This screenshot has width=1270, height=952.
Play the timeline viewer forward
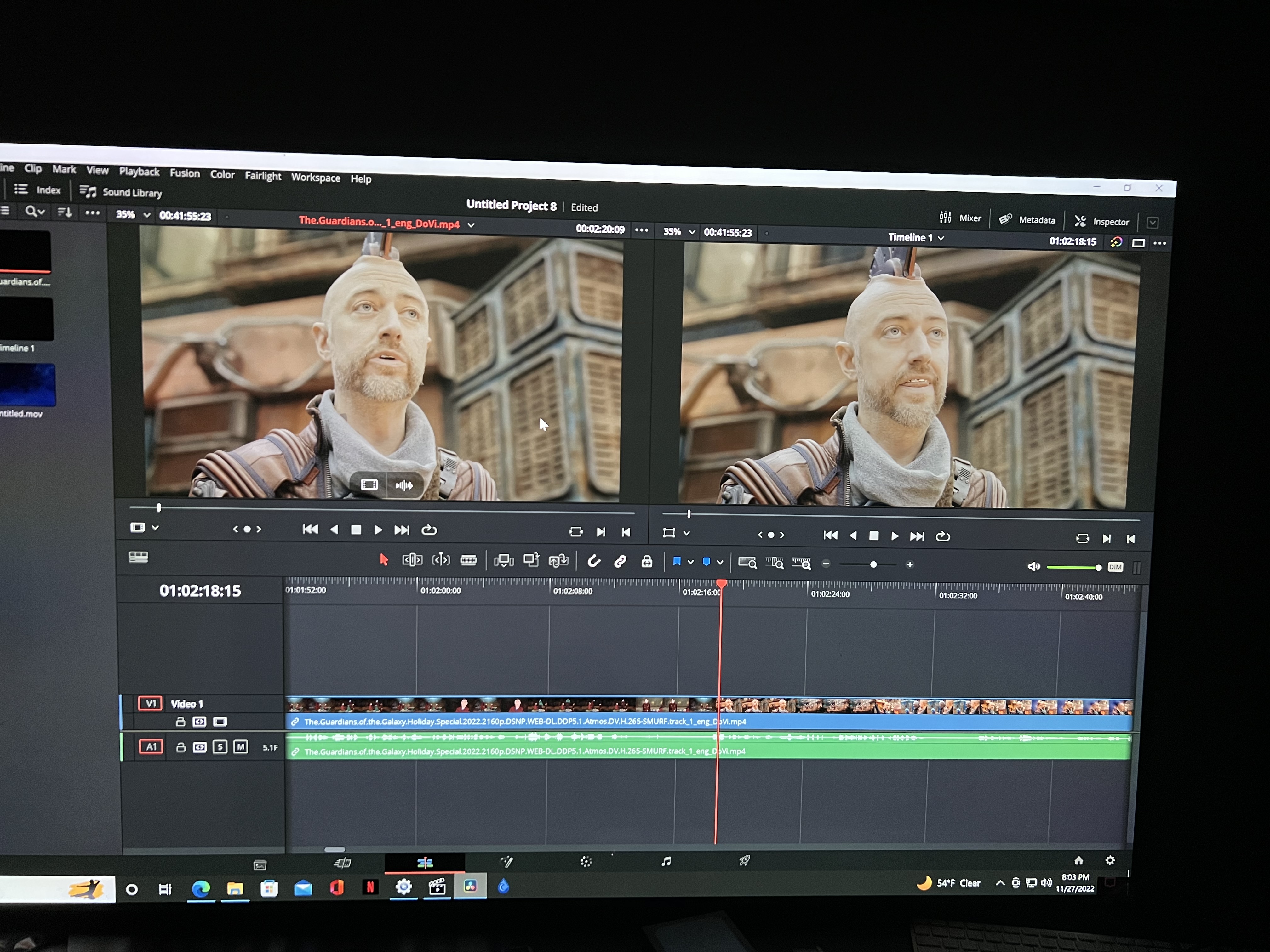[895, 536]
